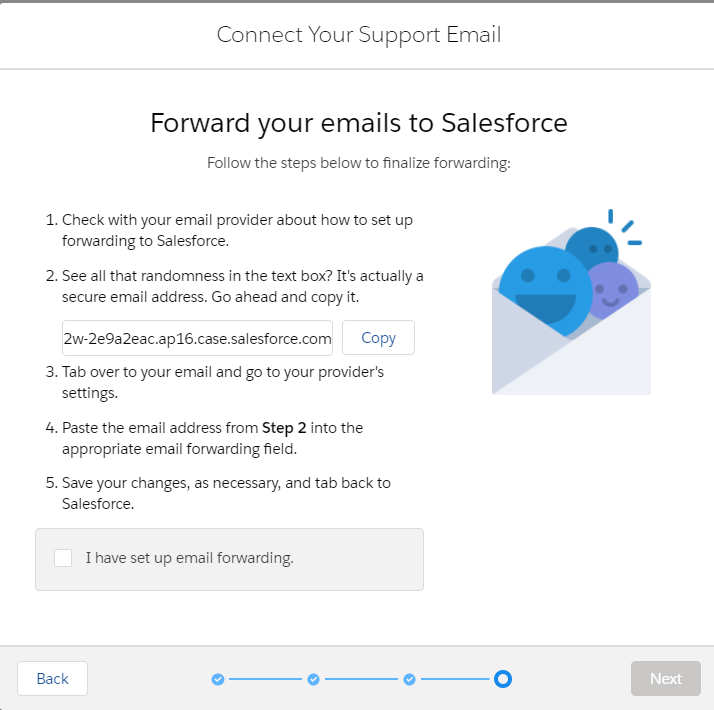Click the third completed step checkmark
Screen dimensions: 714x710
point(409,680)
